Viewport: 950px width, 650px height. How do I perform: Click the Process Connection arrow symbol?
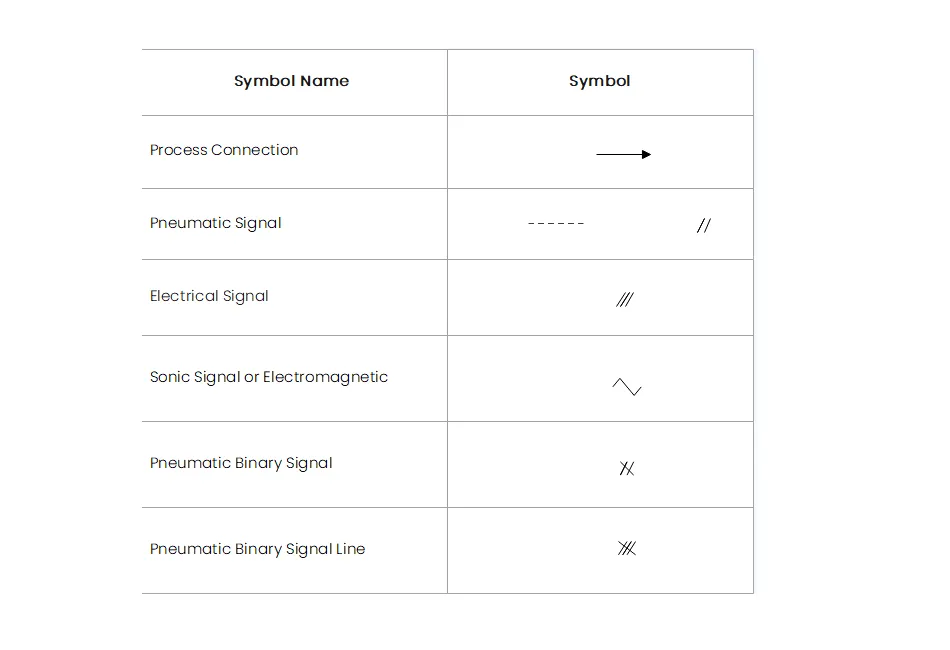[623, 154]
